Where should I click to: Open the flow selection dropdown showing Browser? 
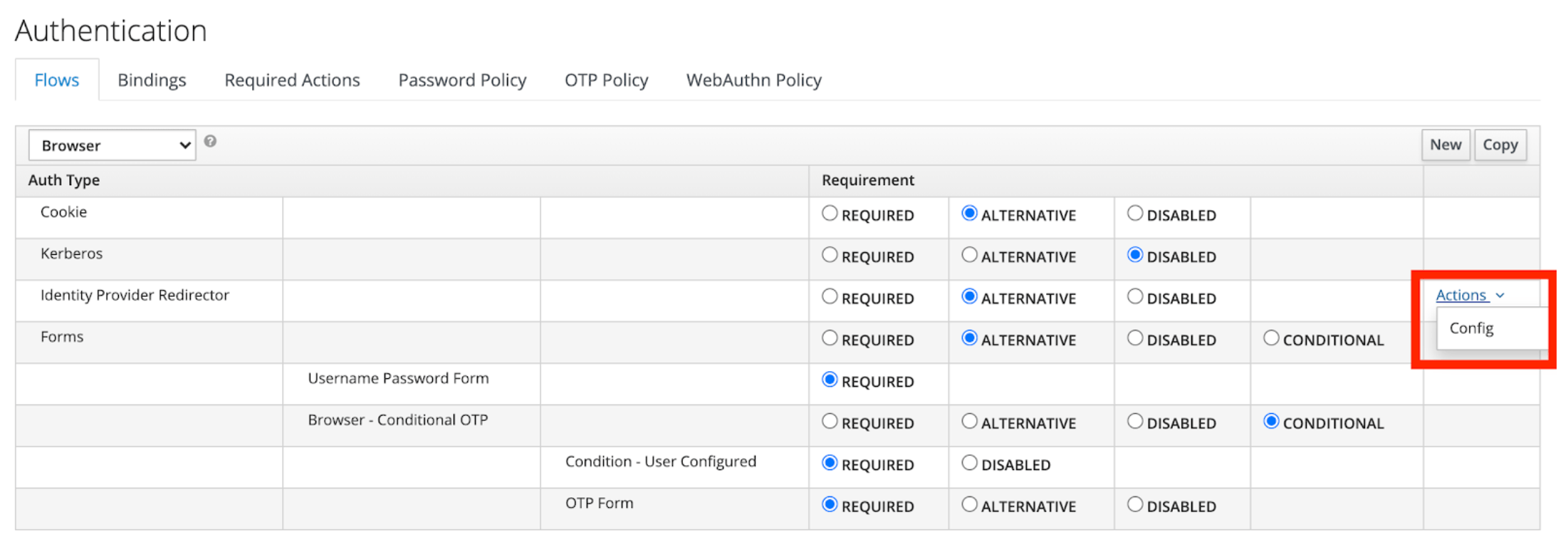[x=111, y=145]
